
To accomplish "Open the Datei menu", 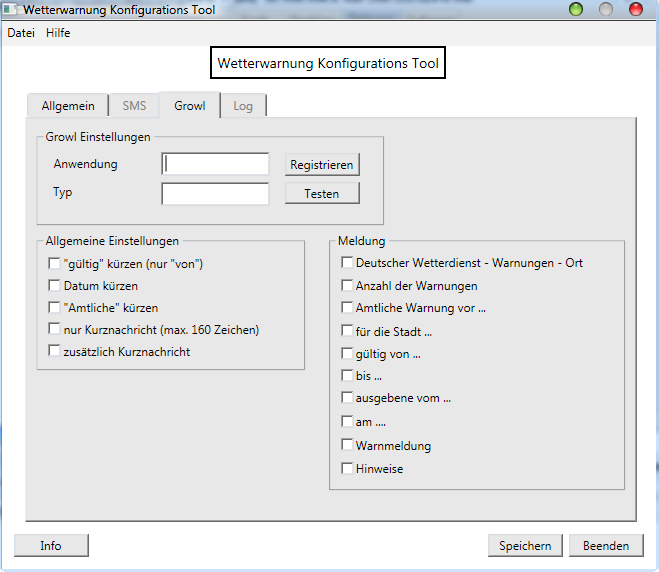I will [x=21, y=33].
